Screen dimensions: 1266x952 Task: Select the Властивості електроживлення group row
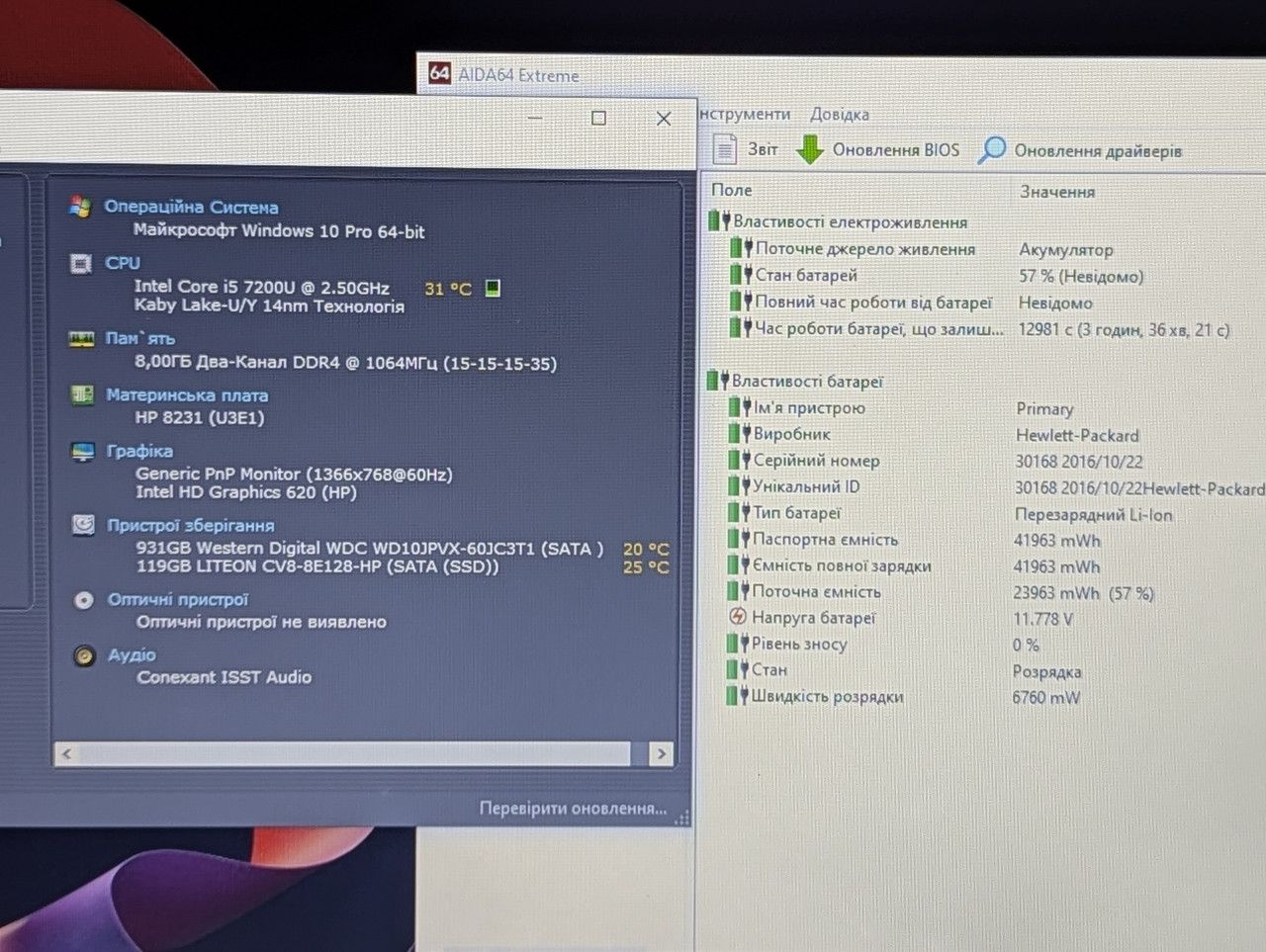pos(838,221)
